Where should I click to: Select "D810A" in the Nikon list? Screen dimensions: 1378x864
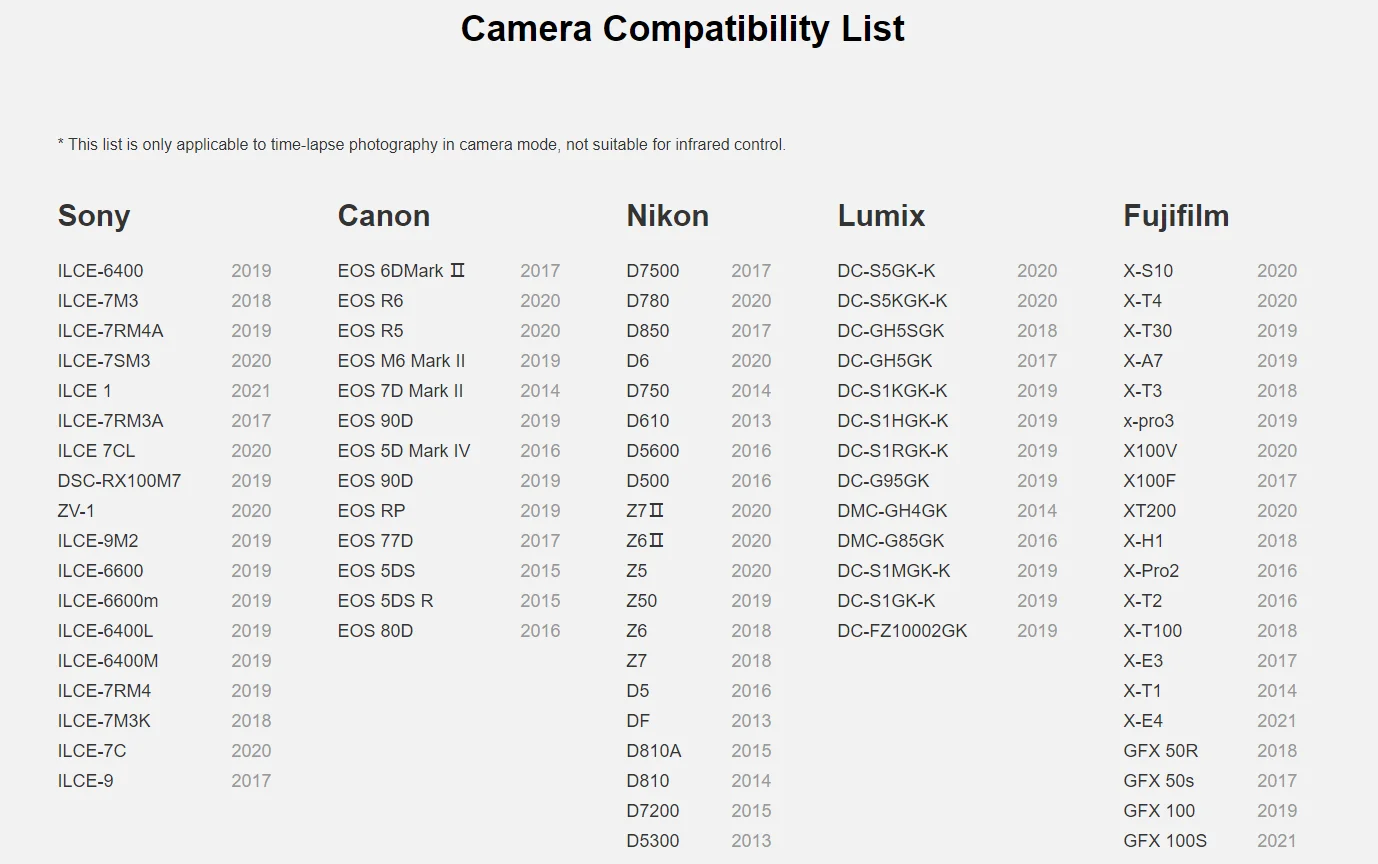click(x=654, y=751)
